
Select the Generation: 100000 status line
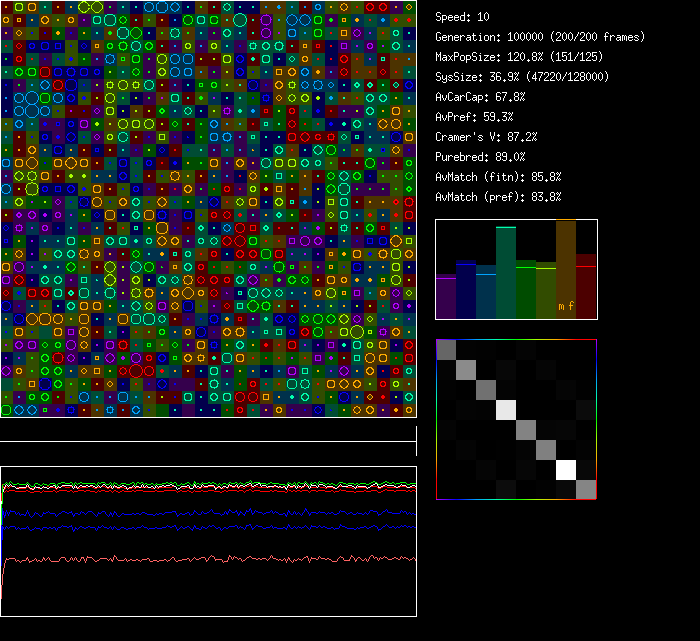pyautogui.click(x=540, y=37)
